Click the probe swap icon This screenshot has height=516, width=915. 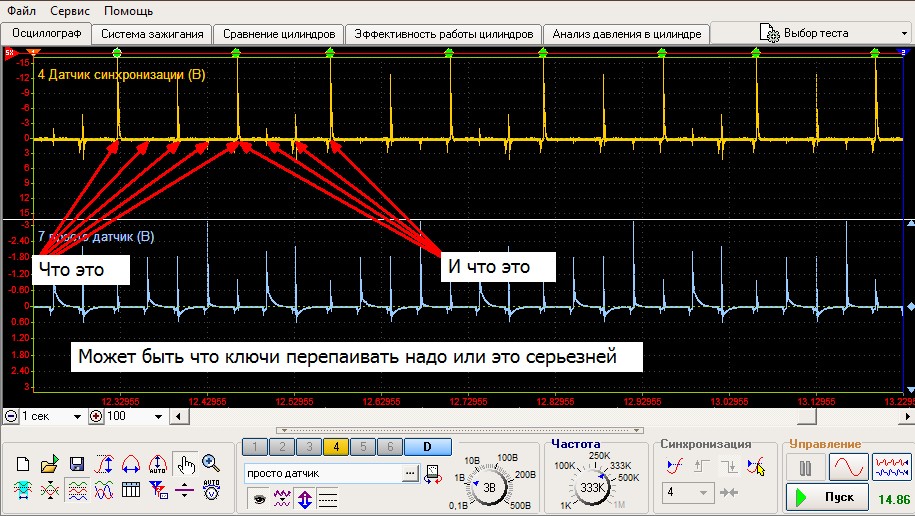pyautogui.click(x=432, y=474)
